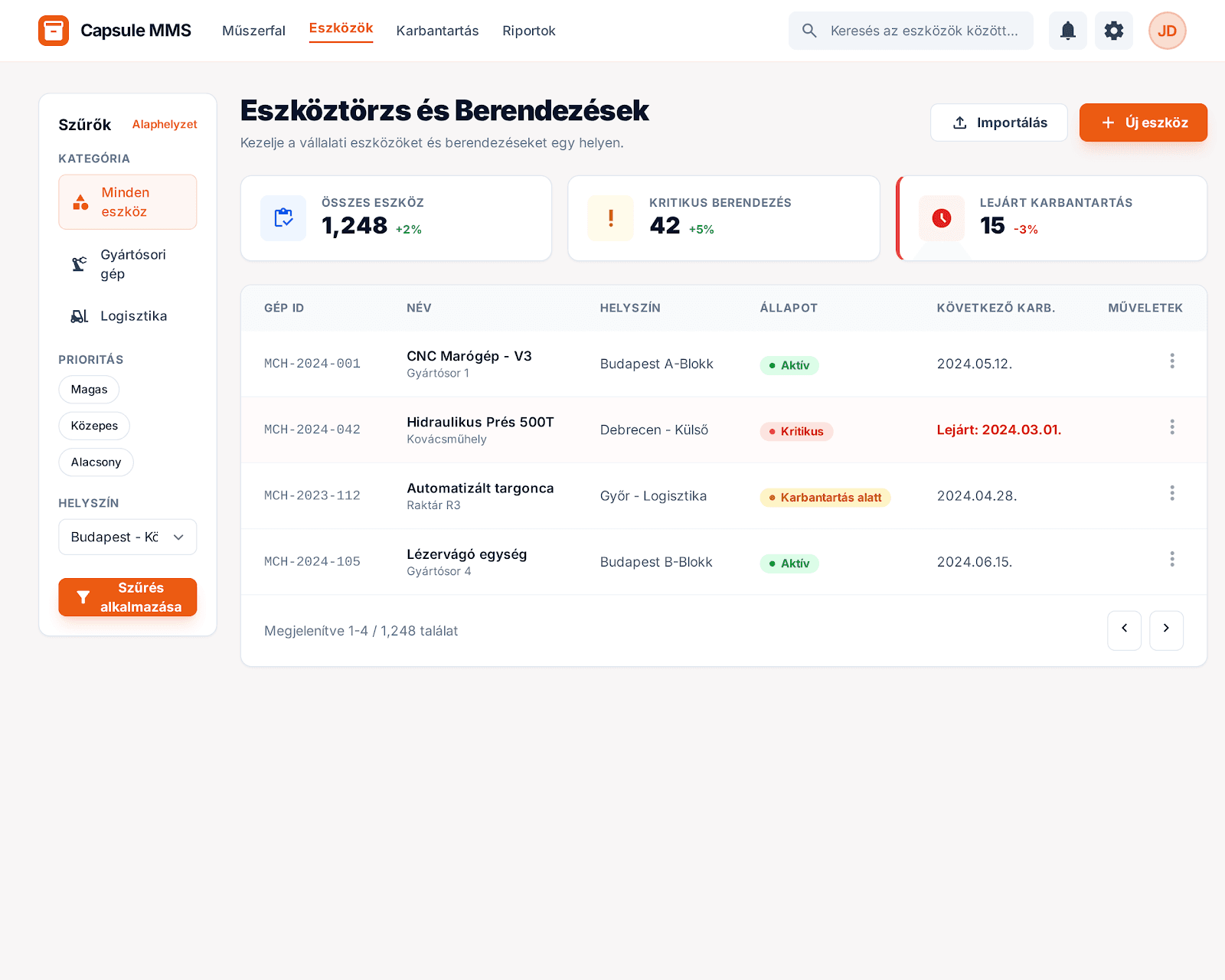This screenshot has height=980, width=1225.
Task: Open the notifications bell icon
Action: tap(1067, 31)
